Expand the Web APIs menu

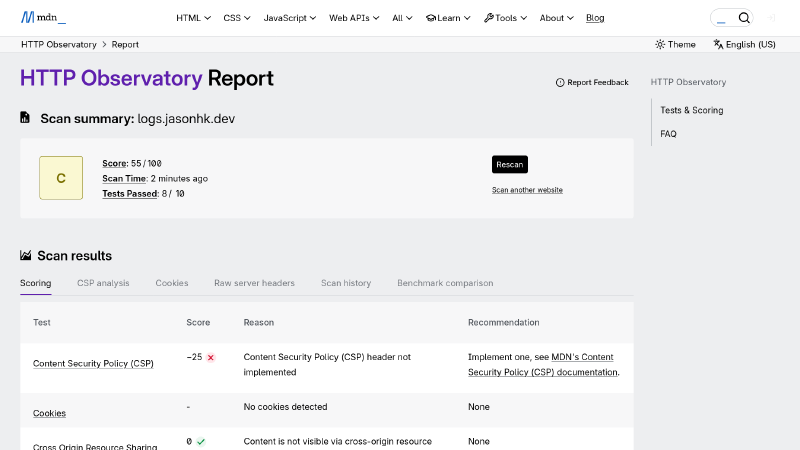(x=355, y=18)
